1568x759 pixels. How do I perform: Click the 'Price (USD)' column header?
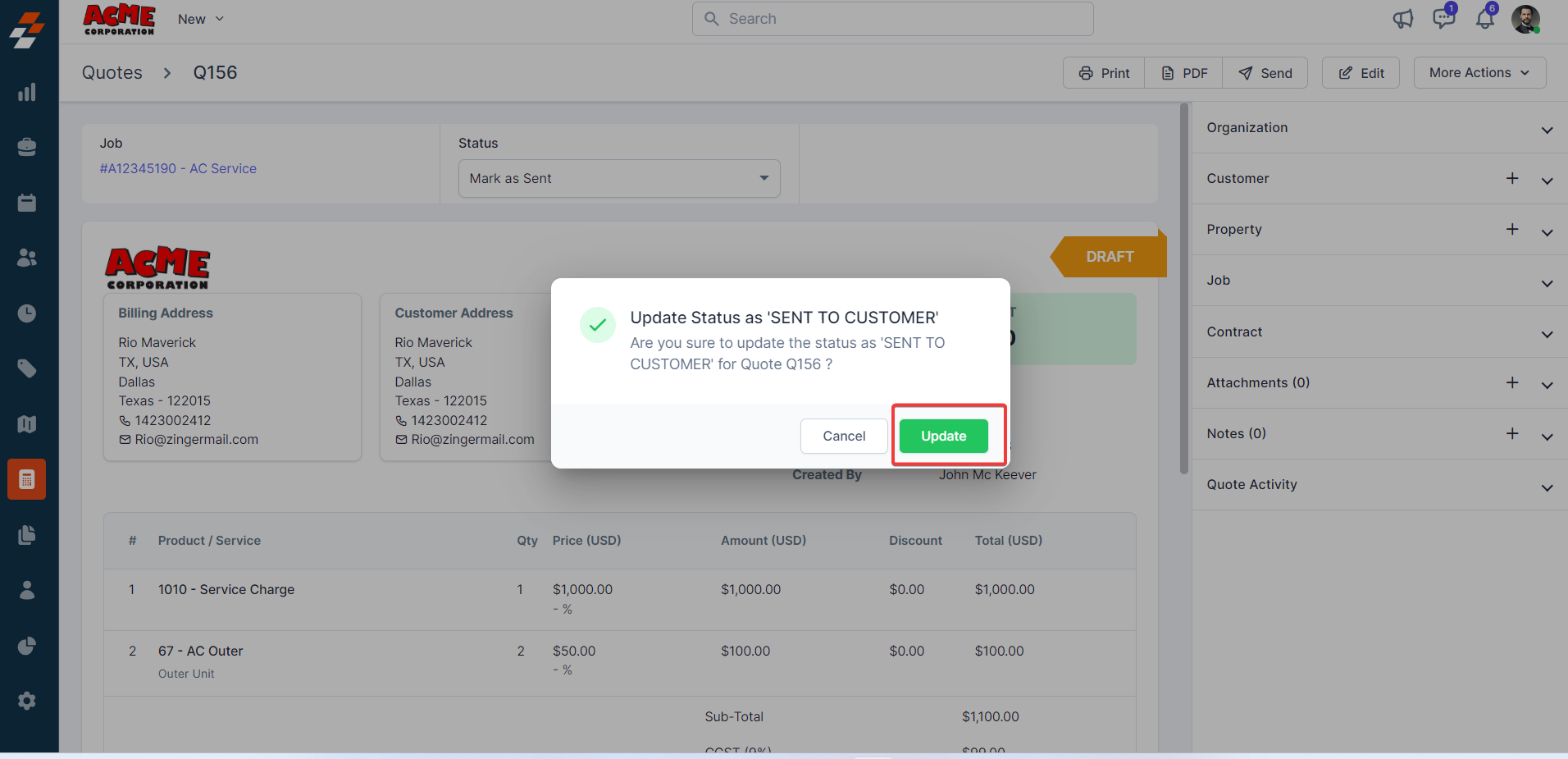587,540
